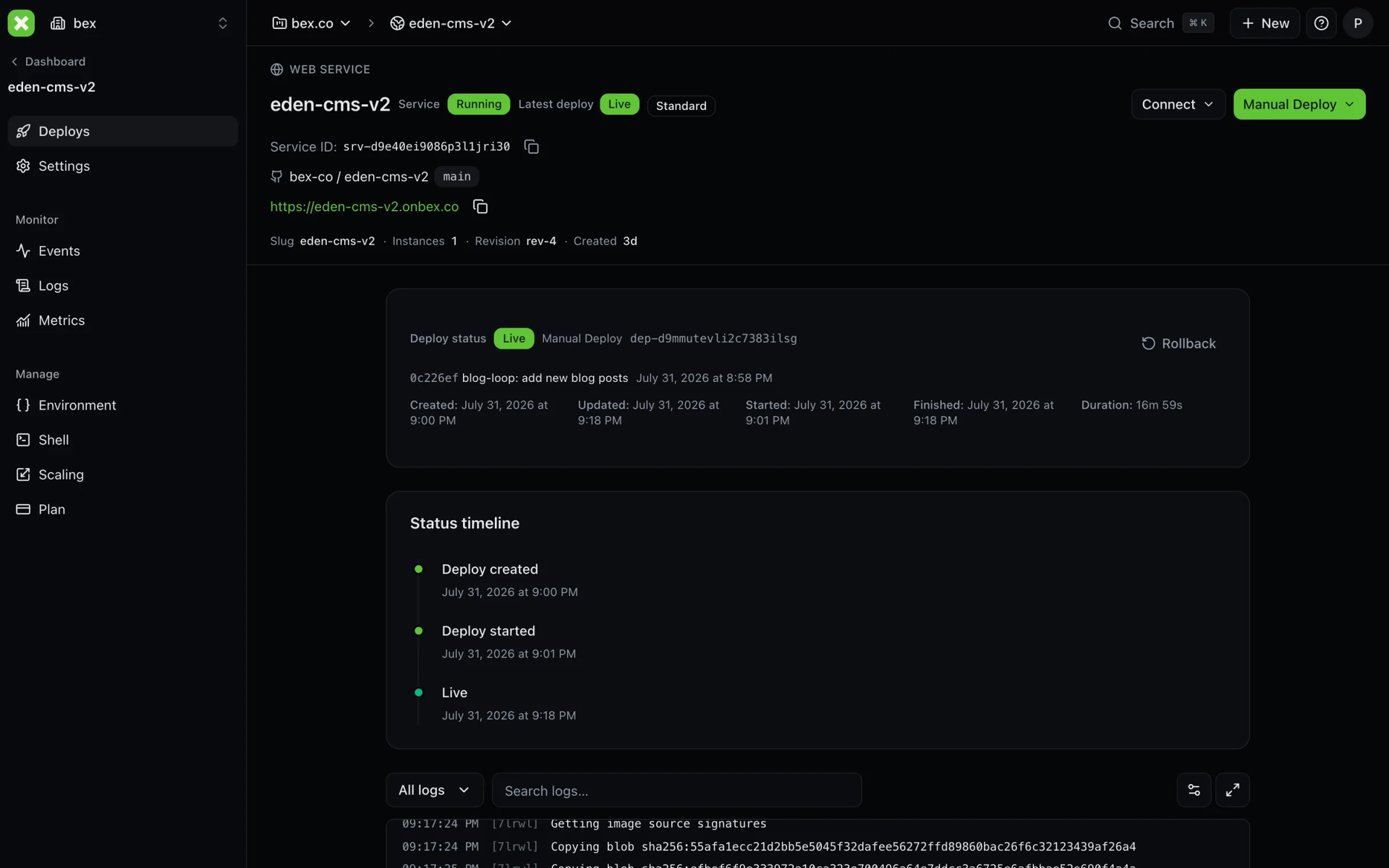Screen dimensions: 1389x868
Task: Select the Deploy started timeline entry
Action: [x=488, y=631]
